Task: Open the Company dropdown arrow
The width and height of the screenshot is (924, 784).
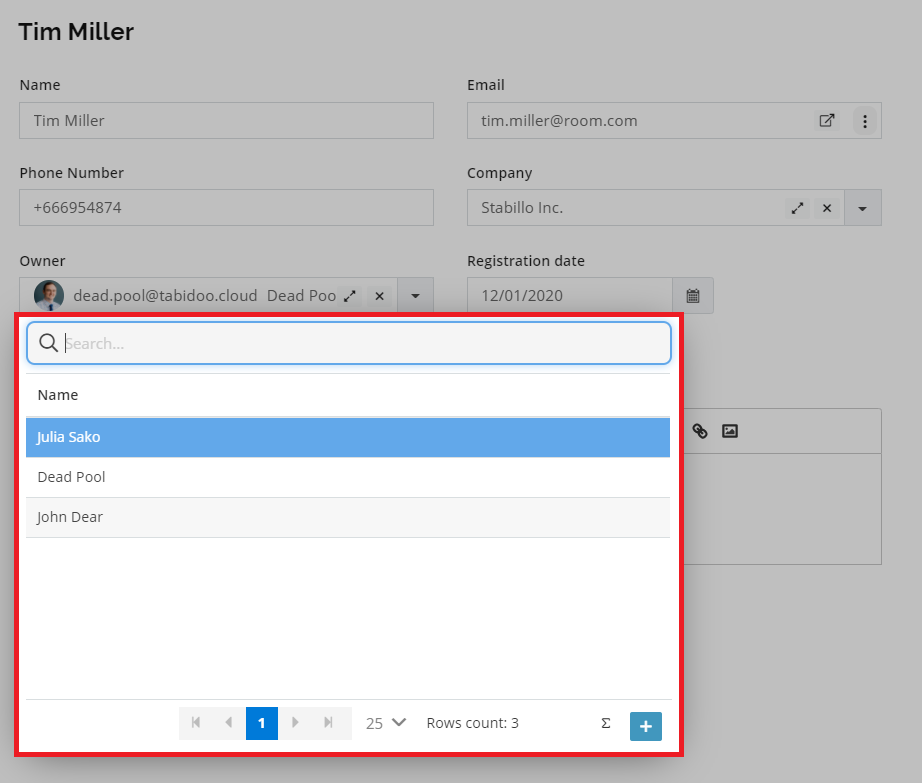Action: pos(863,208)
